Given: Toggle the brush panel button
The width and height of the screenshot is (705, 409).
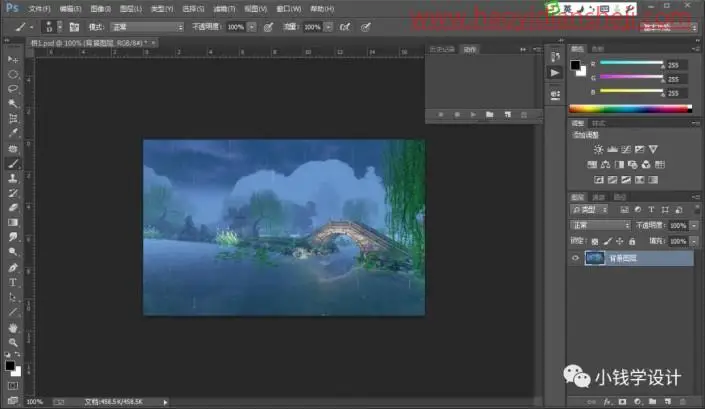Looking at the screenshot, I should pyautogui.click(x=74, y=27).
